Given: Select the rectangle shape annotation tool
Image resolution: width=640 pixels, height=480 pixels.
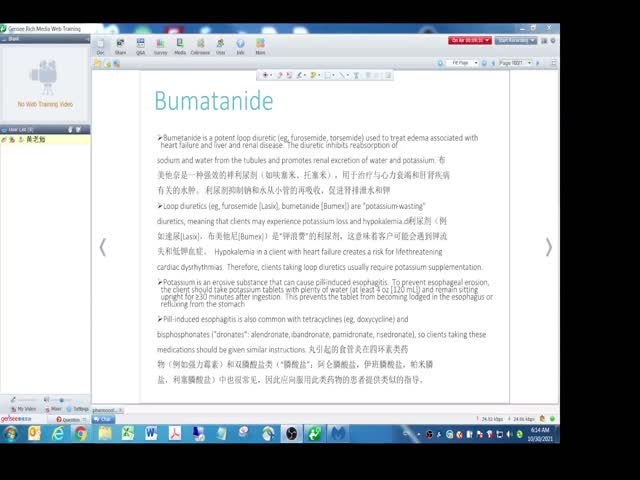Looking at the screenshot, I should pos(328,75).
